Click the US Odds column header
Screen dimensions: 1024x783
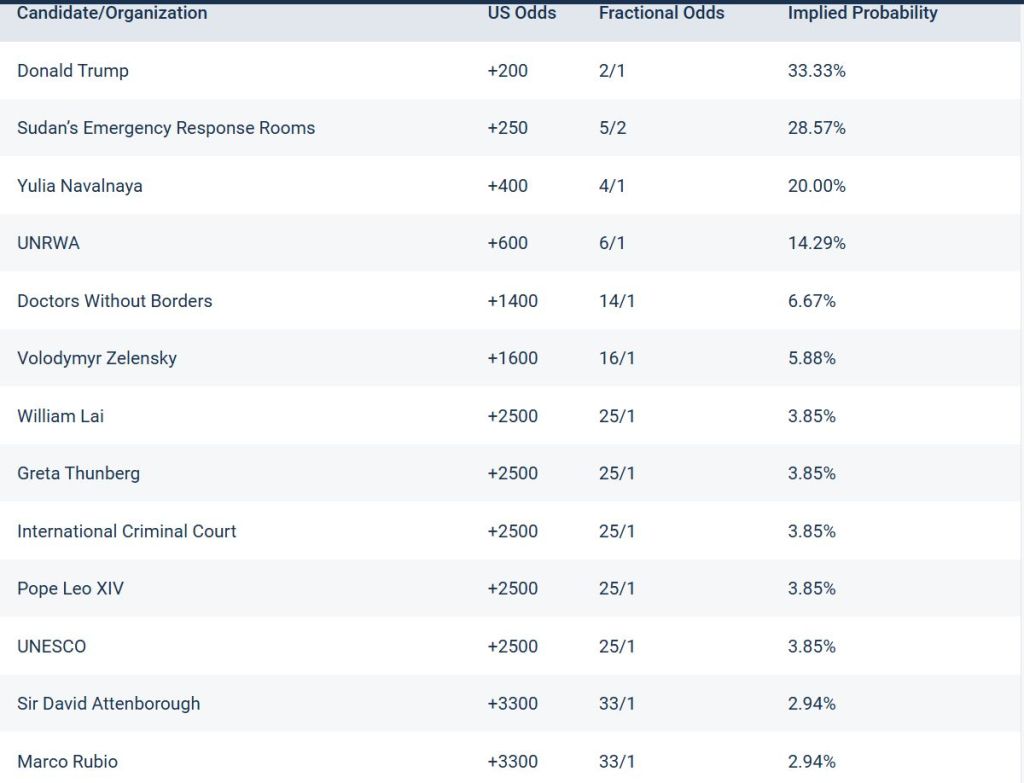[521, 13]
